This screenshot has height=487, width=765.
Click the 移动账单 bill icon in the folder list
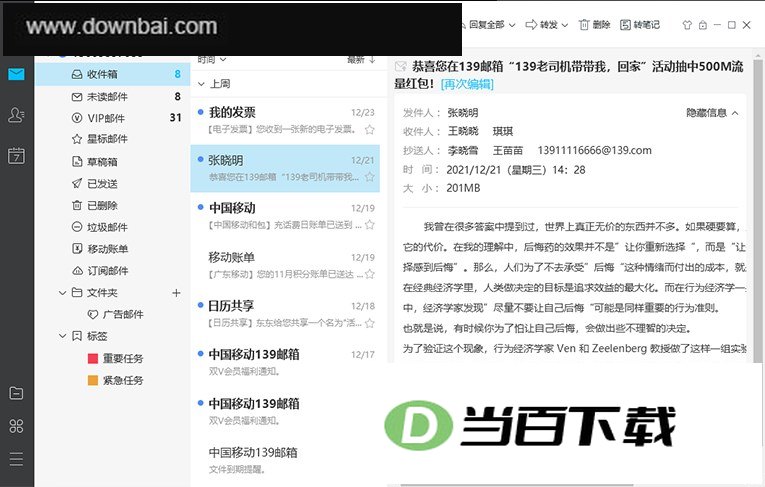point(77,249)
